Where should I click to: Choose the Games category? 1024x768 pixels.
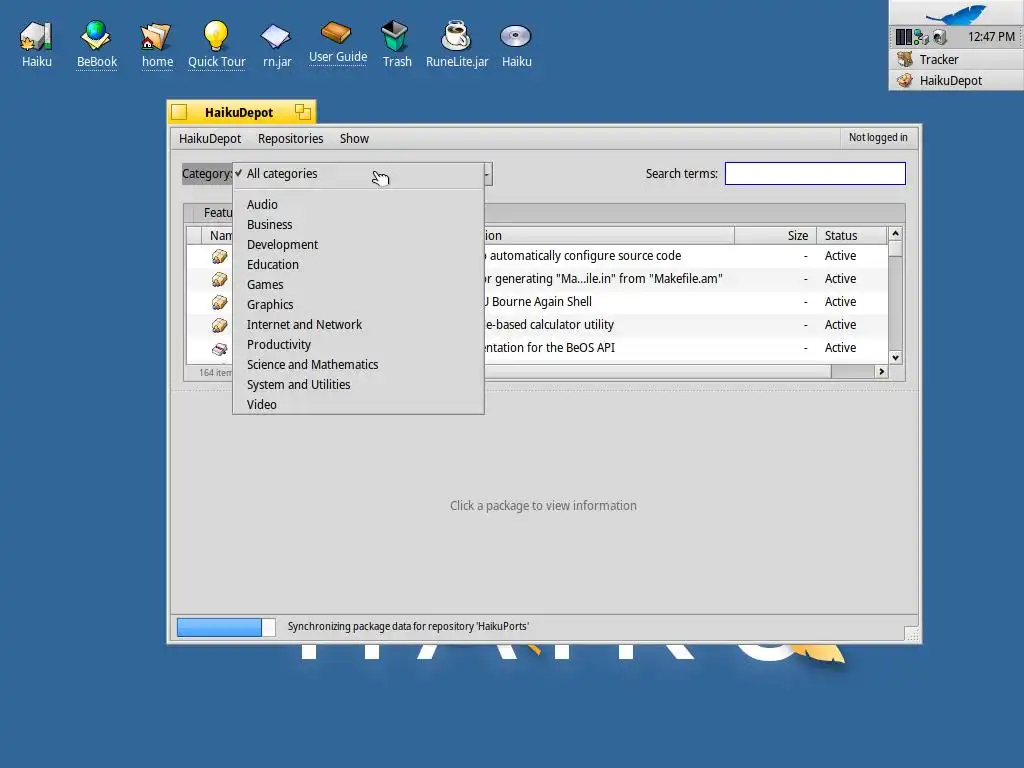(358, 285)
